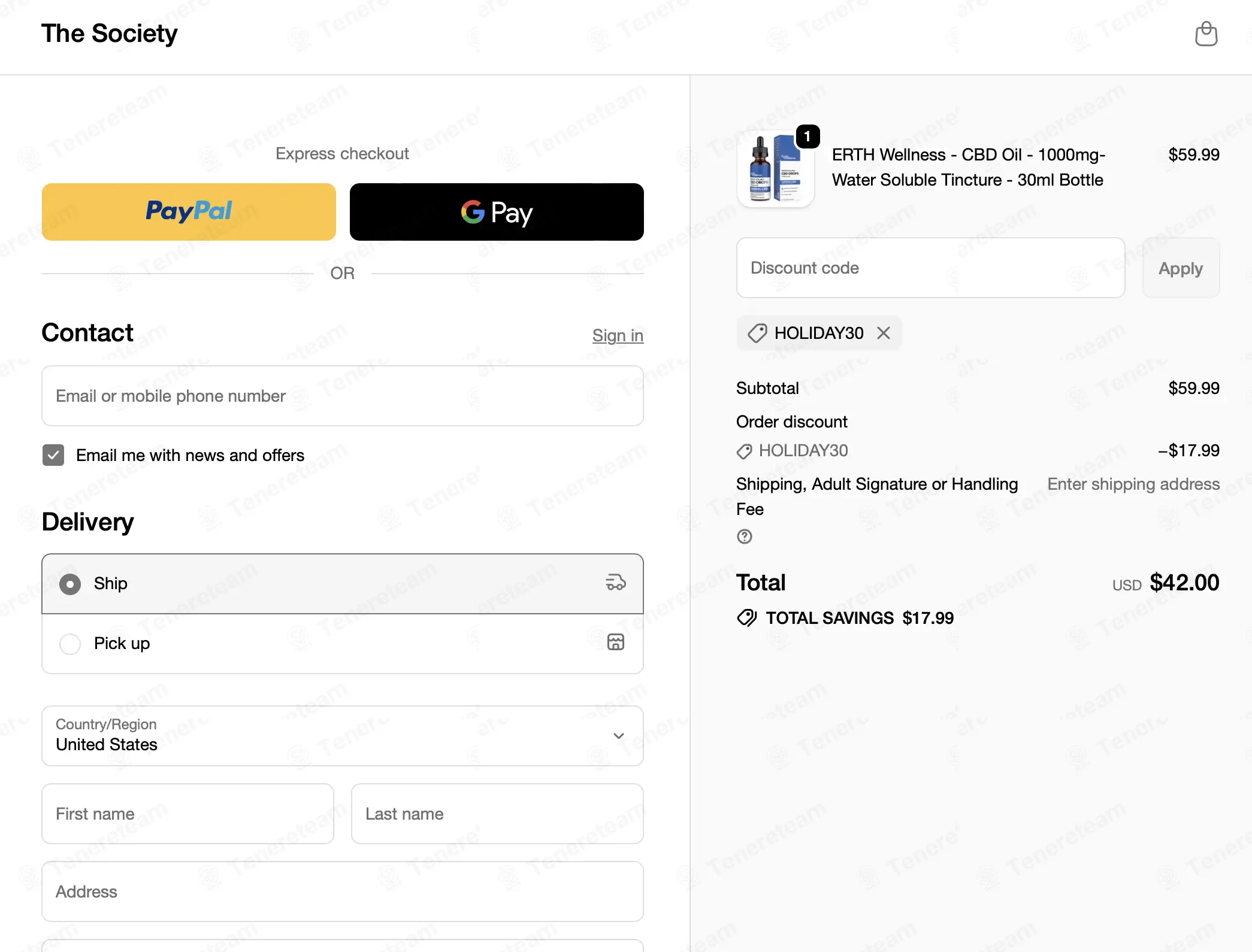Viewport: 1252px width, 952px height.
Task: Click the store icon in Pick up row
Action: pyautogui.click(x=616, y=642)
